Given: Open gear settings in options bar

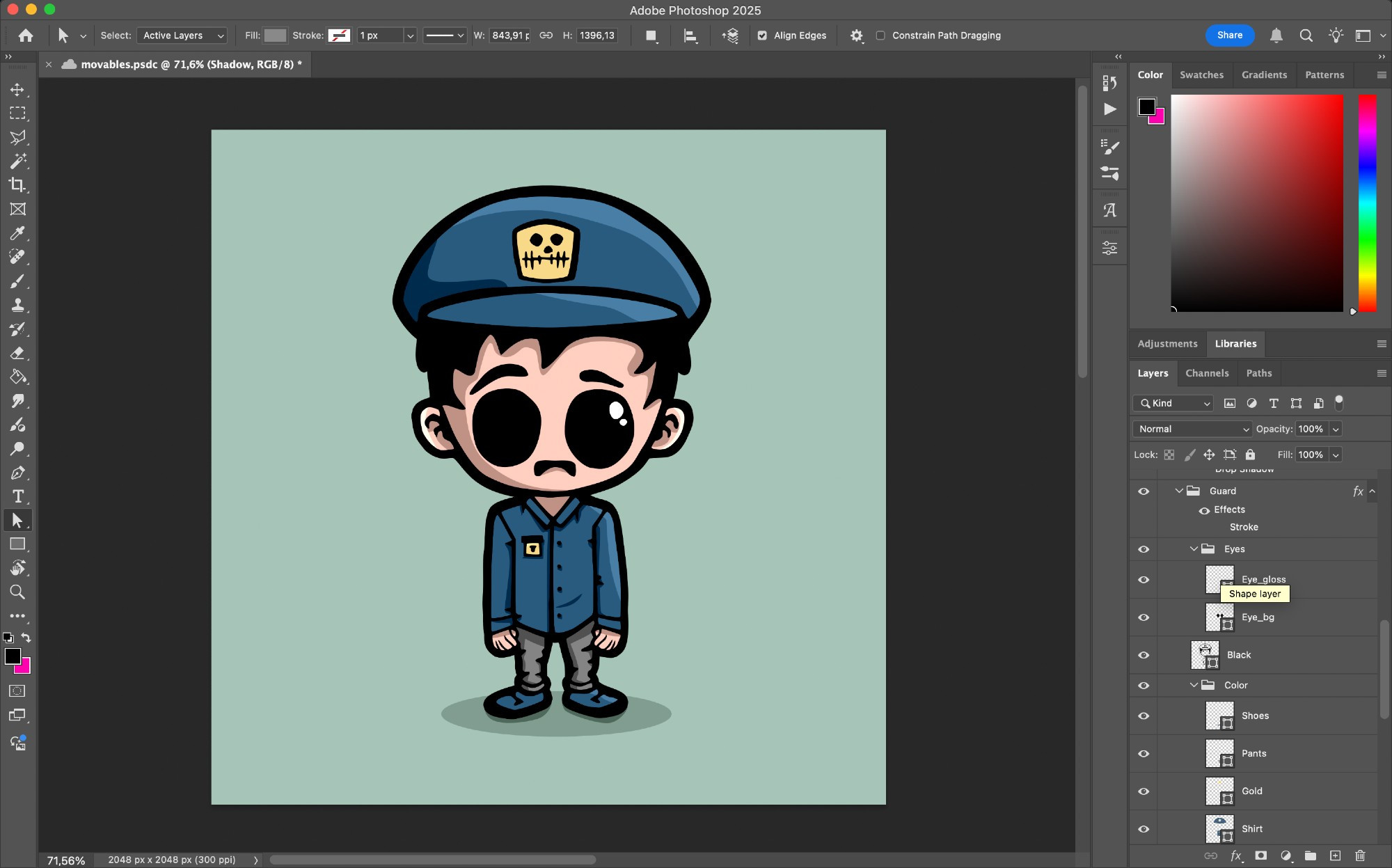Looking at the screenshot, I should (857, 35).
